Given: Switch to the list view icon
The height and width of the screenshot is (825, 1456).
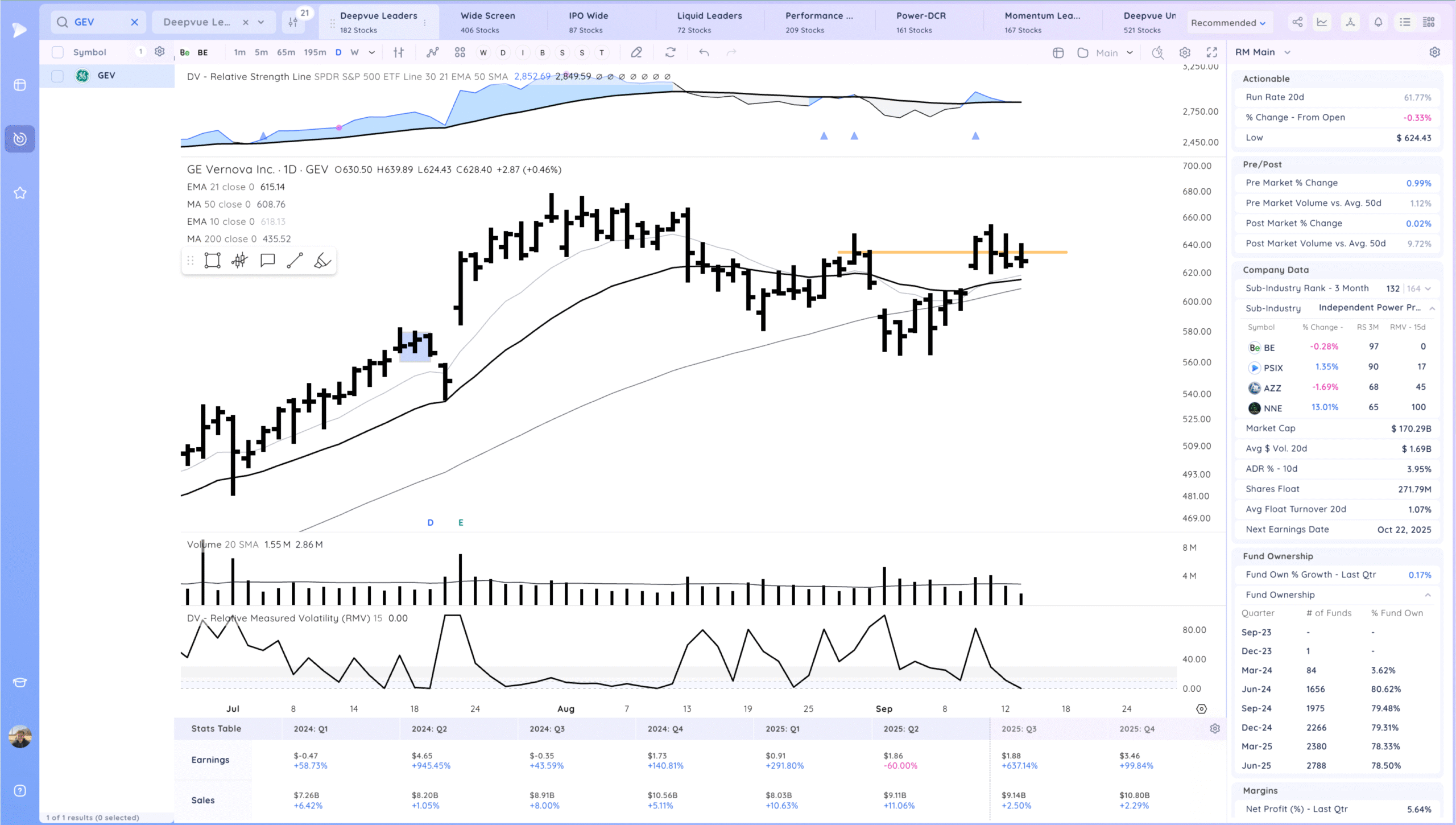Looking at the screenshot, I should pyautogui.click(x=1405, y=22).
